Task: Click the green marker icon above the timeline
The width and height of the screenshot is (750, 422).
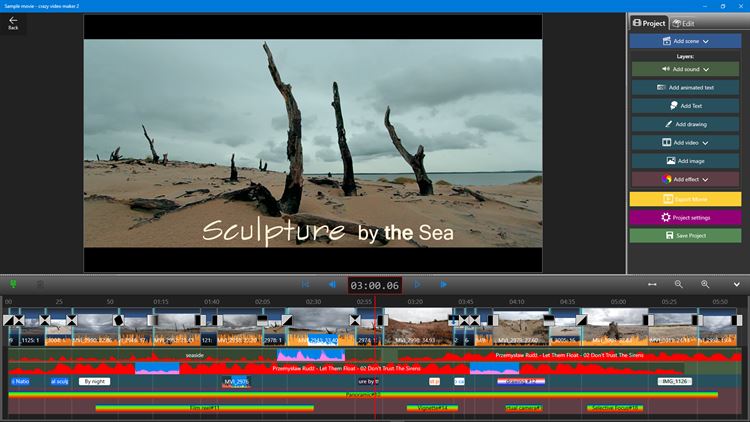Action: point(13,284)
